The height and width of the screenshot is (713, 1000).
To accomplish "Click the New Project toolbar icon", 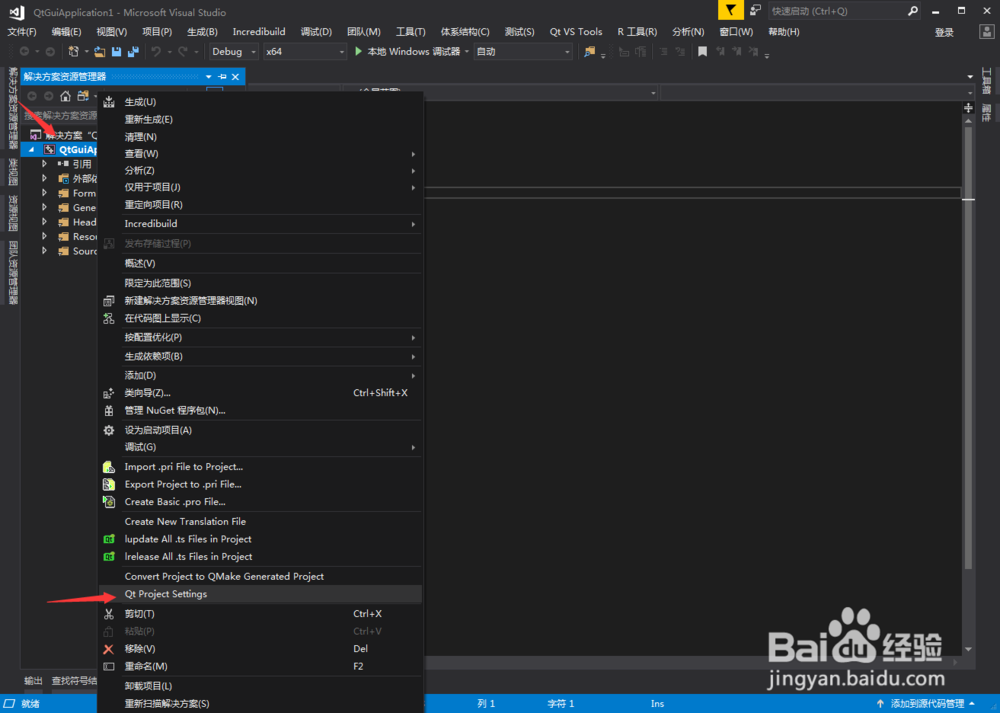I will (x=73, y=52).
